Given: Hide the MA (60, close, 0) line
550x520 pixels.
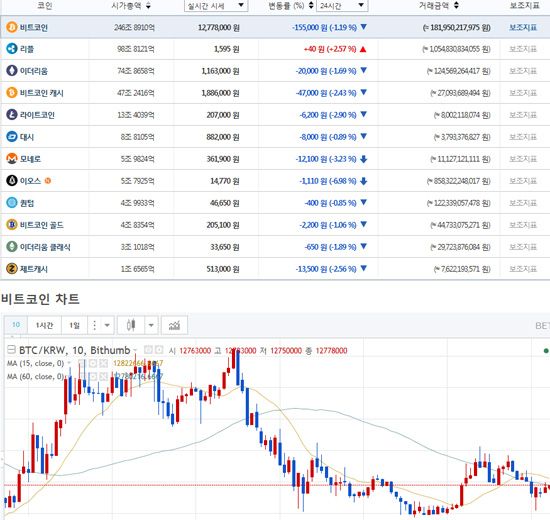Looking at the screenshot, I should [x=82, y=376].
